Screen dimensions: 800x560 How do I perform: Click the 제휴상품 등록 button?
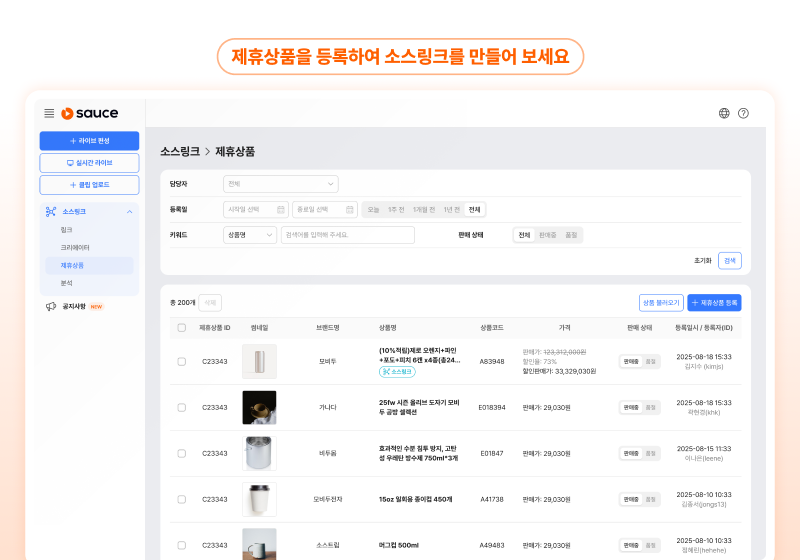coord(714,303)
